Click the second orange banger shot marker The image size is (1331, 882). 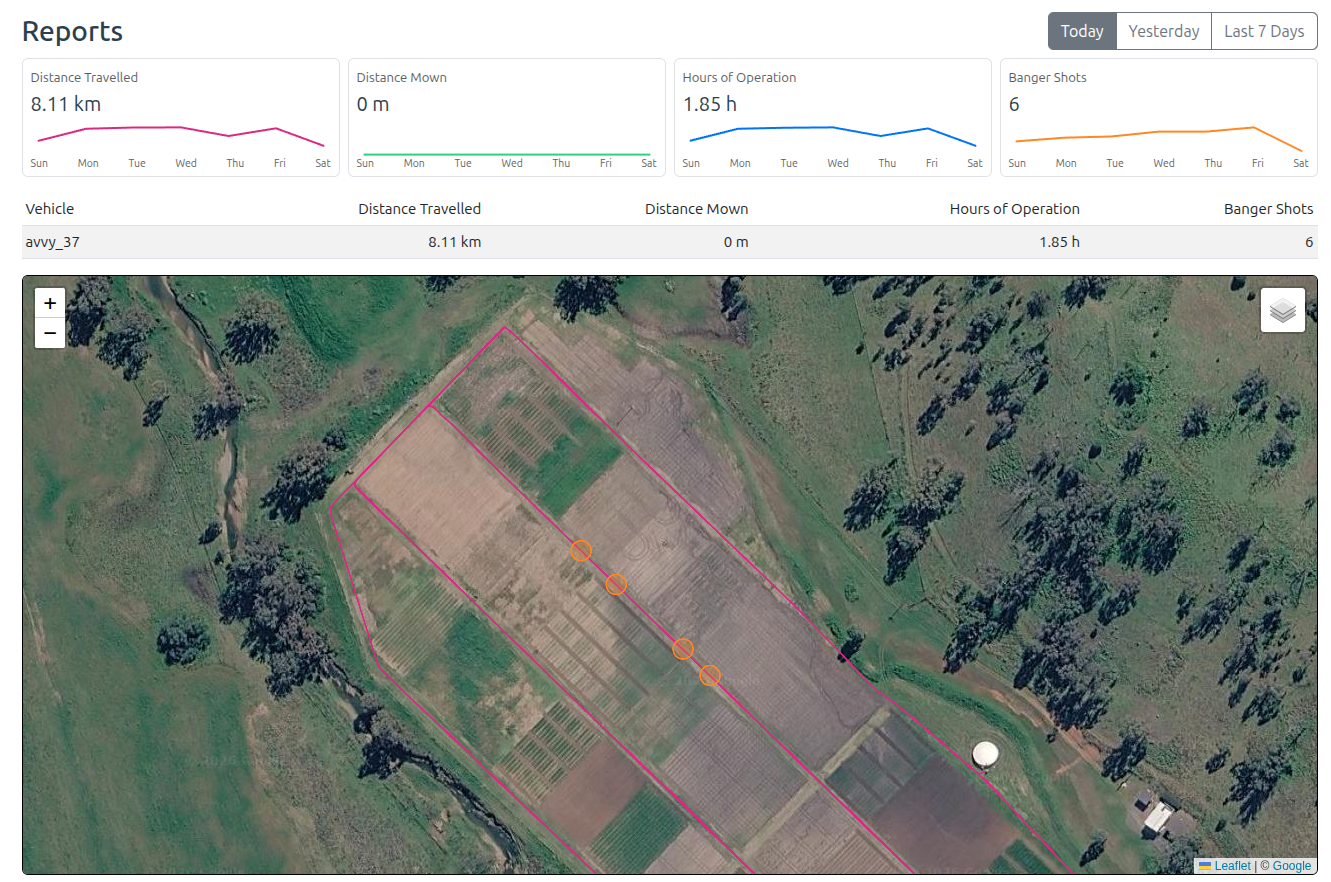click(x=616, y=585)
